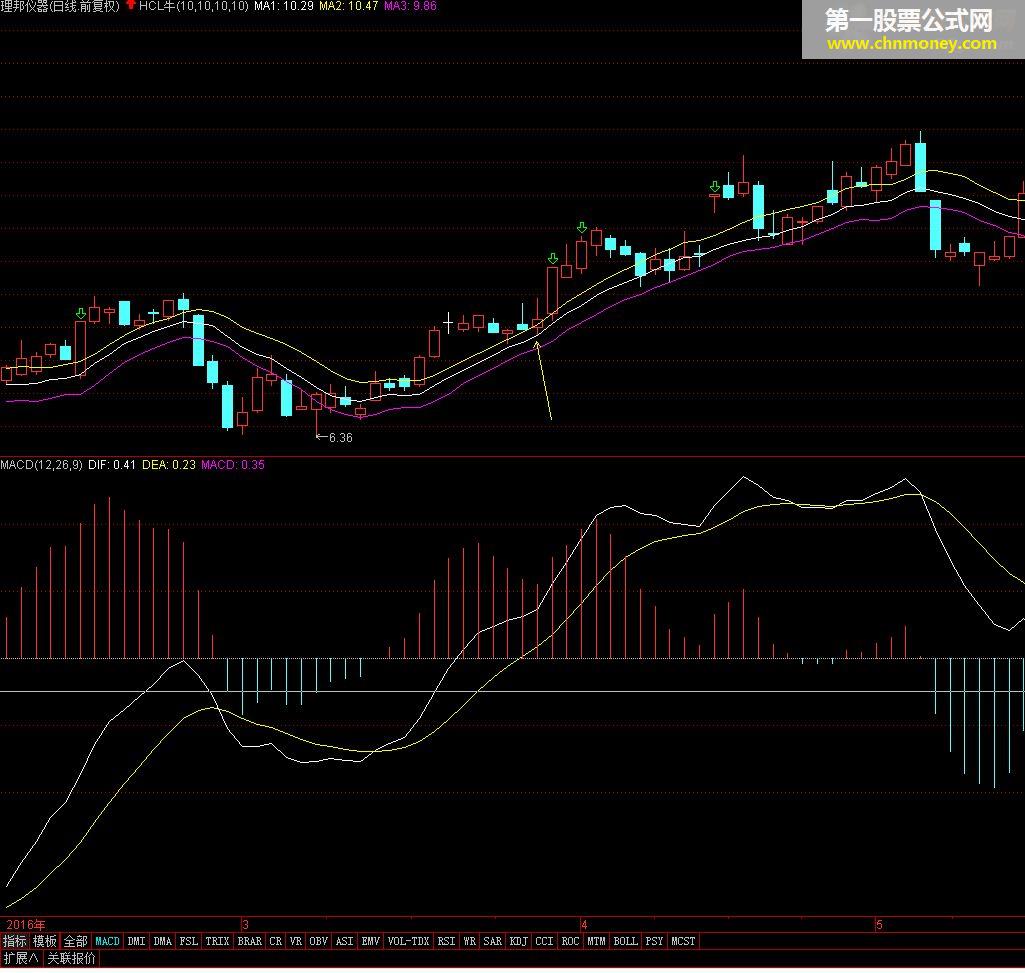Open the 关联报价 related quotes tab
1025x973 pixels.
click(x=72, y=958)
